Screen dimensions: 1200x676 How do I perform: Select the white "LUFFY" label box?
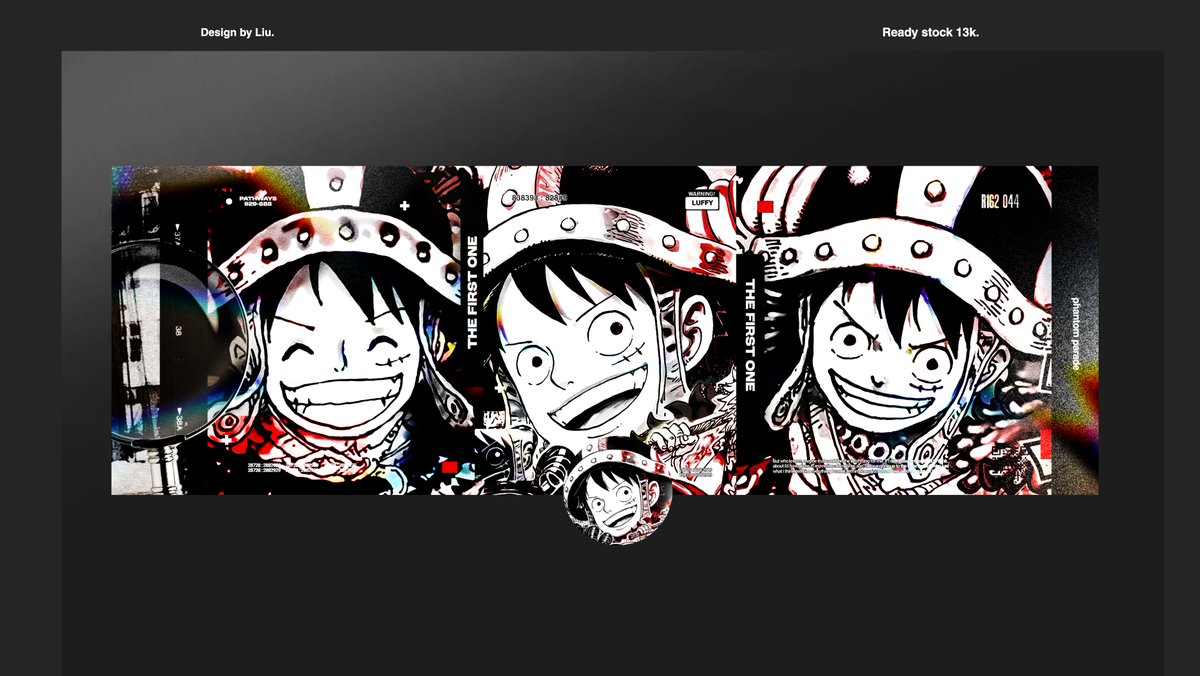701,202
